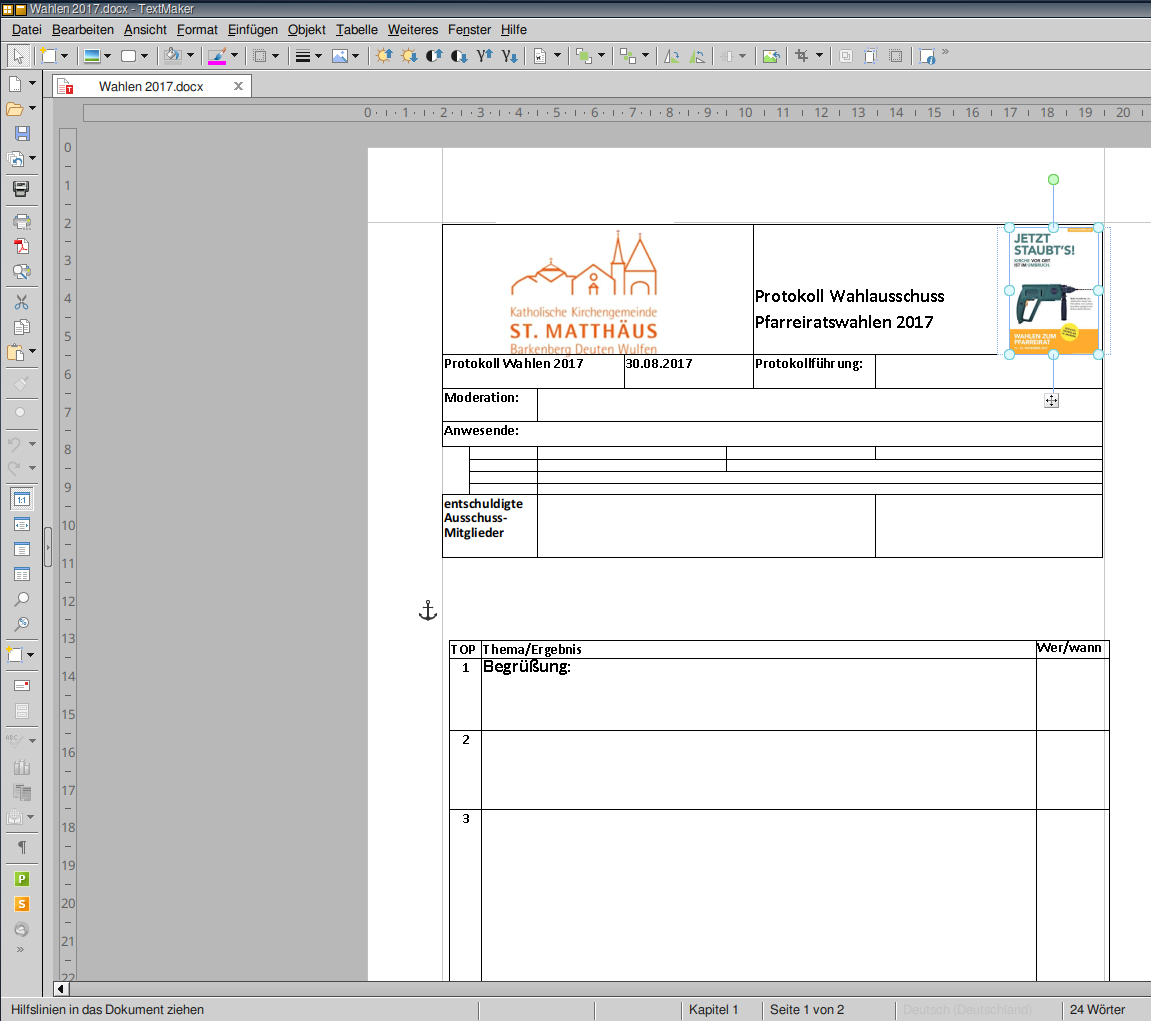Open dropdown next to open folder icon

32,109
